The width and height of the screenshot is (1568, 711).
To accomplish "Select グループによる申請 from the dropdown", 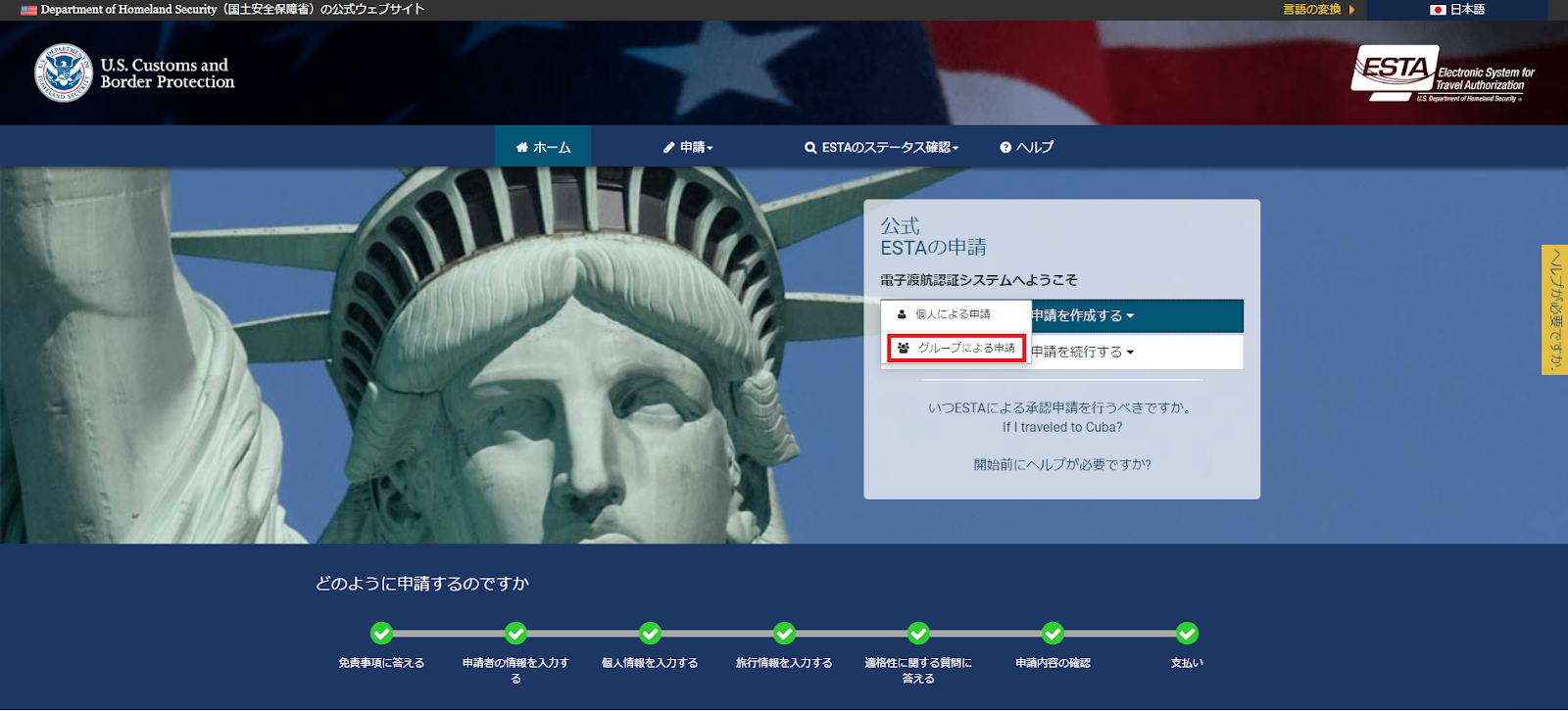I will (x=956, y=348).
